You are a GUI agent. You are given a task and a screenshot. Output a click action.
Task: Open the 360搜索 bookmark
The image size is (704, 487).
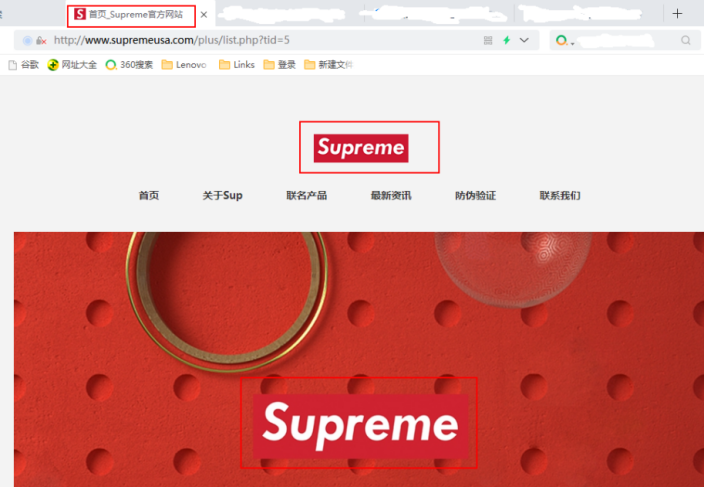pos(129,65)
